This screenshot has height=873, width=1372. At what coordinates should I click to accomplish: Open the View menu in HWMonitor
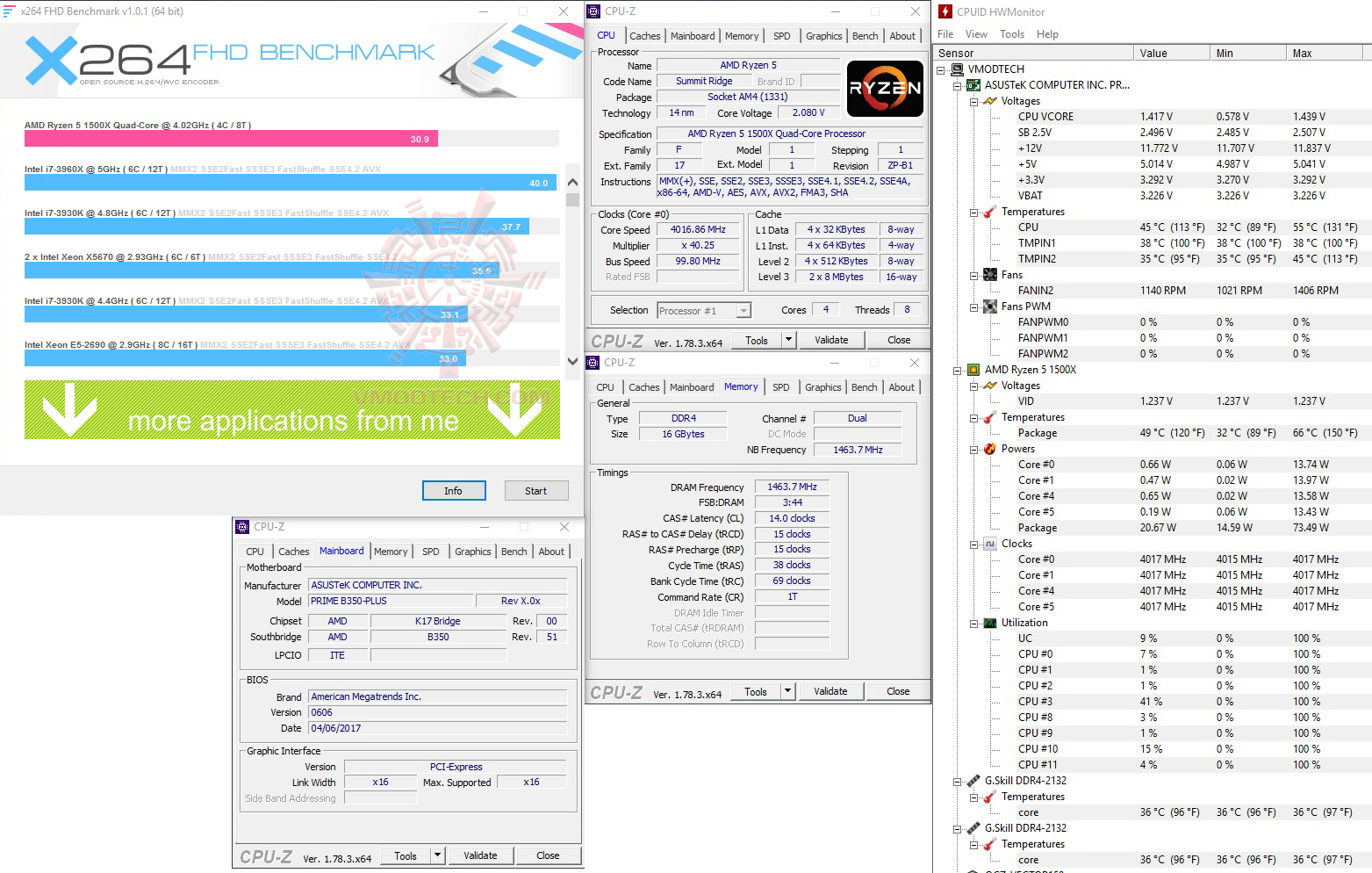tap(975, 33)
